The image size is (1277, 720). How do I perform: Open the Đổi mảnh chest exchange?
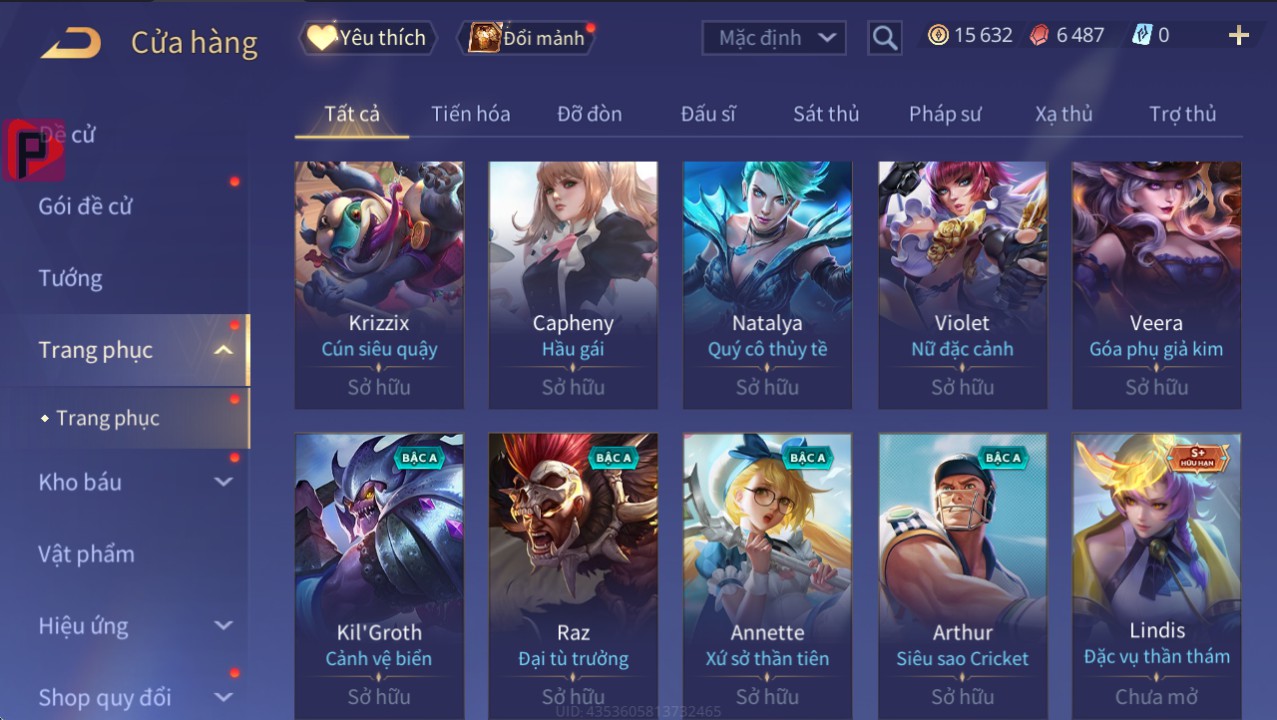[528, 38]
